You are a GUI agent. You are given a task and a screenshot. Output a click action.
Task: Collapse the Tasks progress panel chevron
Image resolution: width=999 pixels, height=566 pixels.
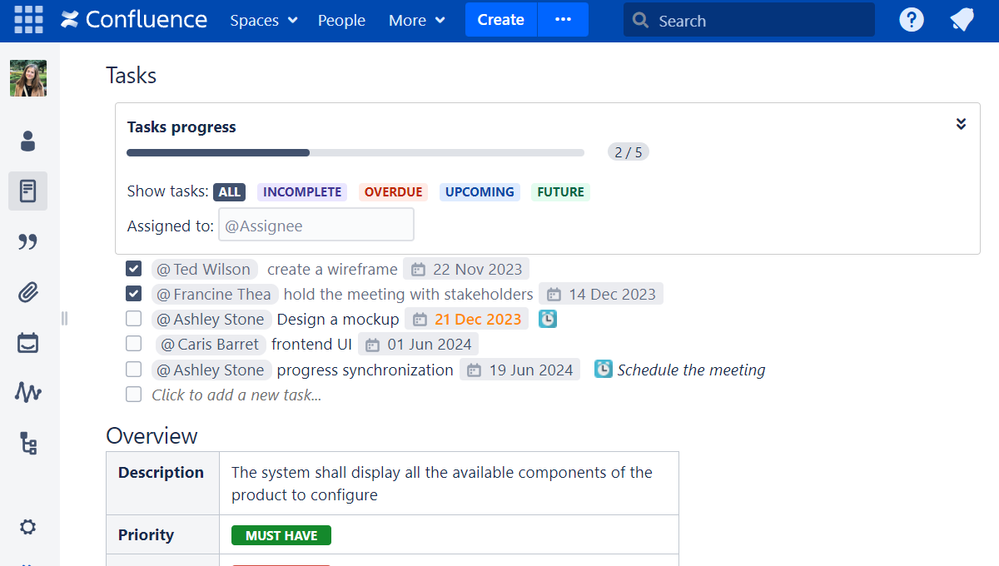click(x=961, y=124)
